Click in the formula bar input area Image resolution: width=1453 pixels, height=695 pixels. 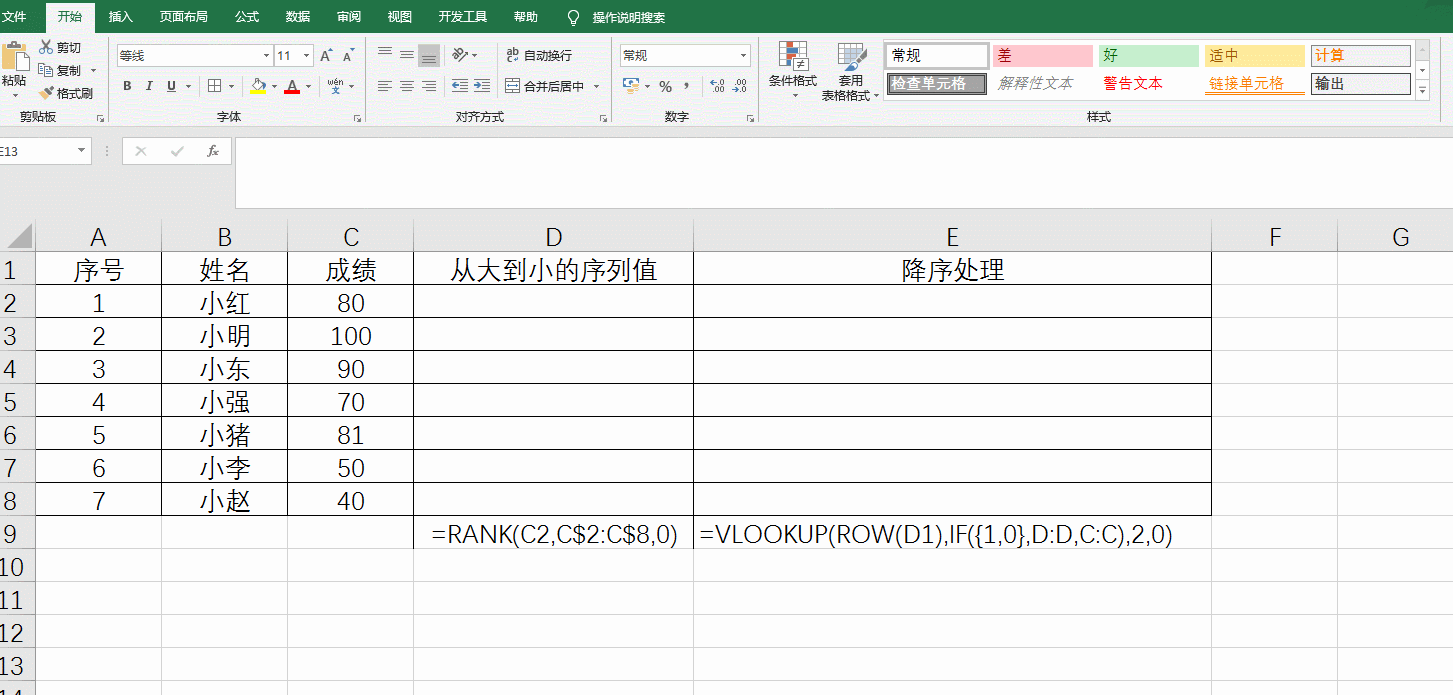click(x=843, y=172)
